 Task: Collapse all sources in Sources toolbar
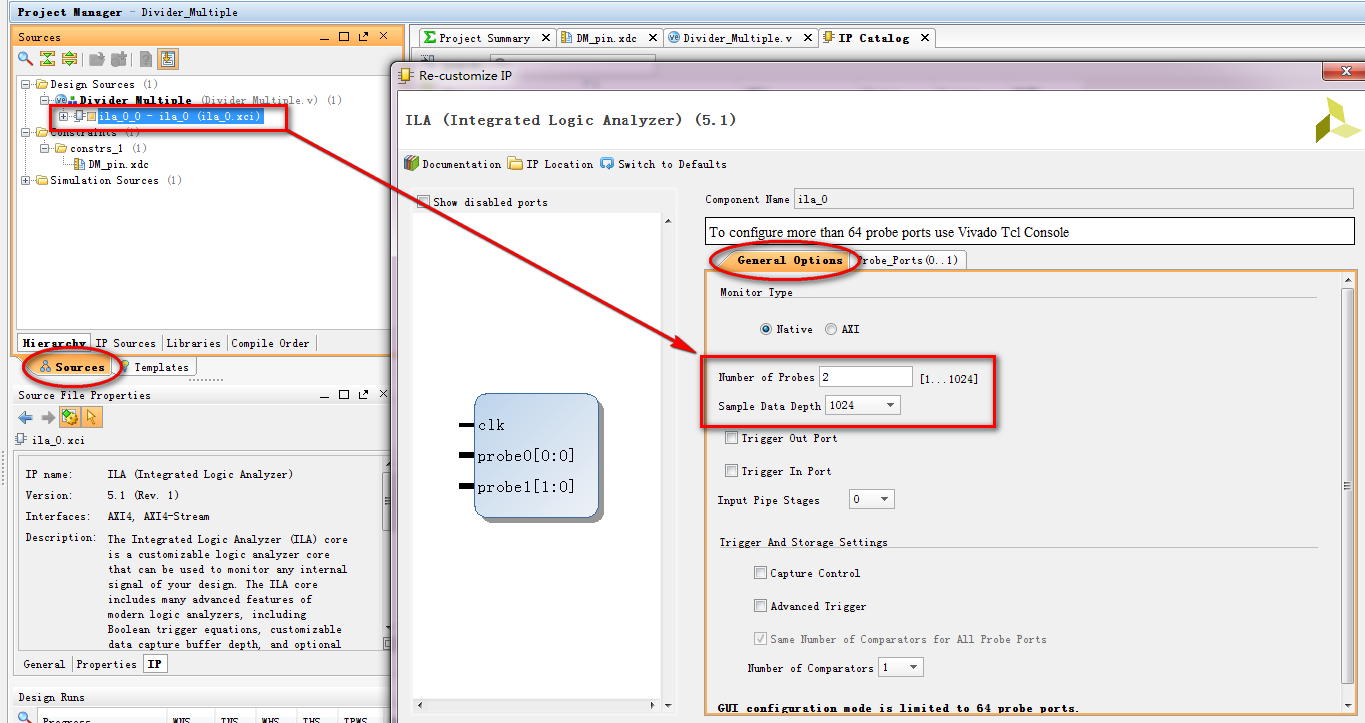47,59
